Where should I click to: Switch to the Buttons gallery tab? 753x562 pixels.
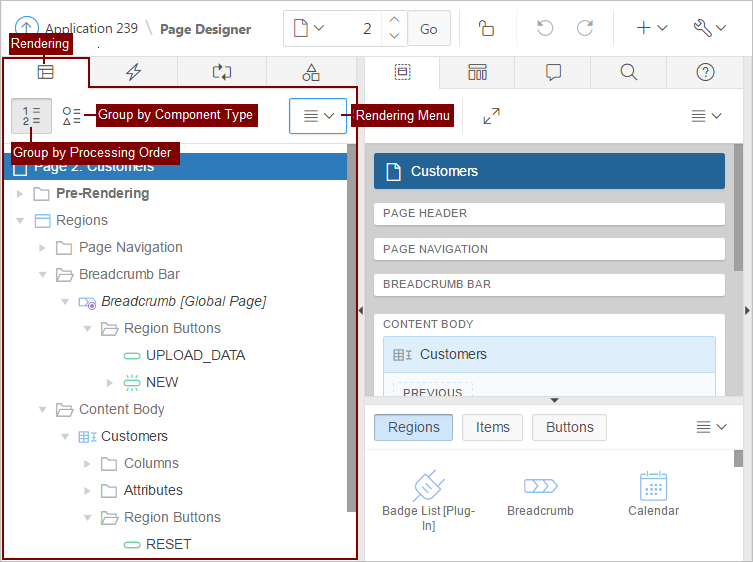(569, 427)
